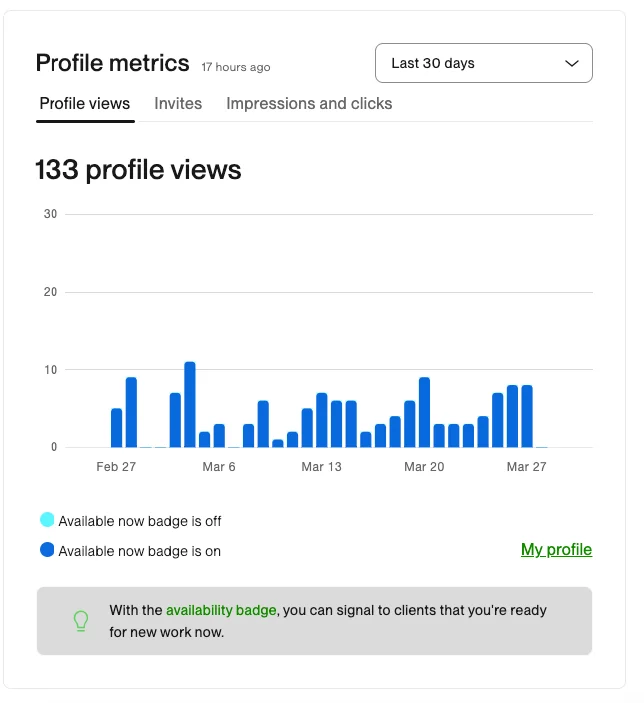
Task: Select the 'Available now badge is on' legend label
Action: (140, 551)
